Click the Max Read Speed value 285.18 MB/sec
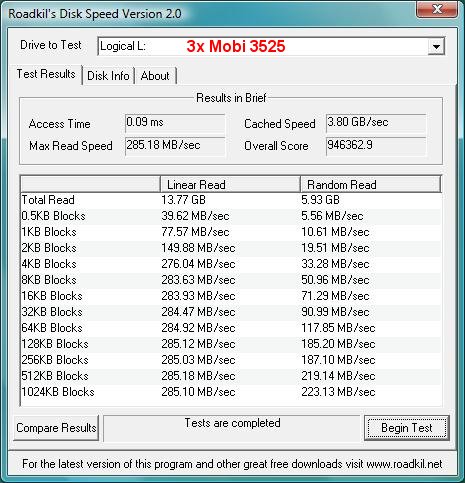Image resolution: width=465 pixels, height=483 pixels. coord(175,146)
